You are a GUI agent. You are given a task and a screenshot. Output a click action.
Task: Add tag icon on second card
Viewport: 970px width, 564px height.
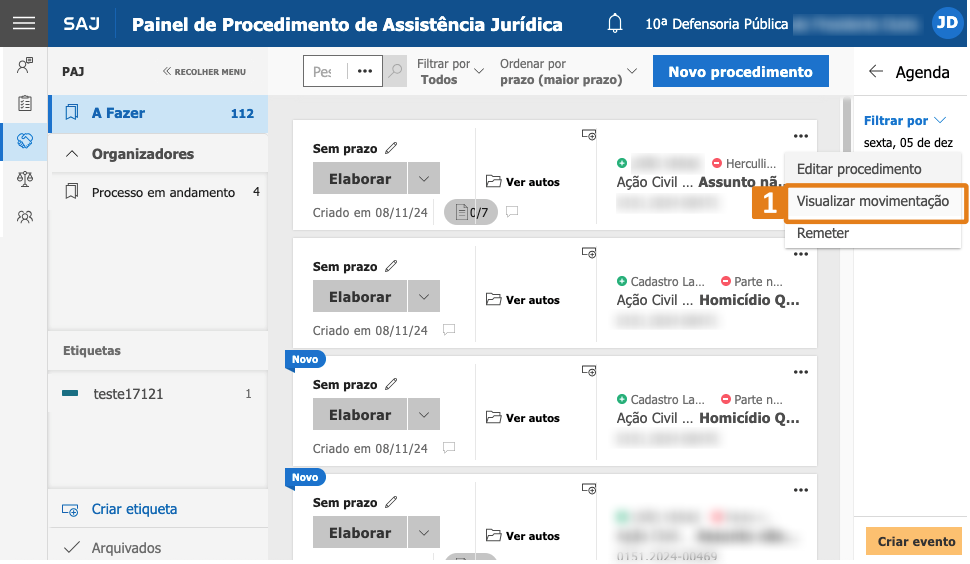589,253
